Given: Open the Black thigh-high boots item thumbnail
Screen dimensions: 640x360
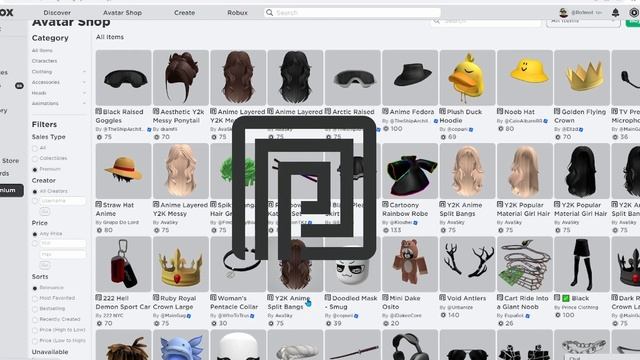Looking at the screenshot, I should pyautogui.click(x=582, y=264).
